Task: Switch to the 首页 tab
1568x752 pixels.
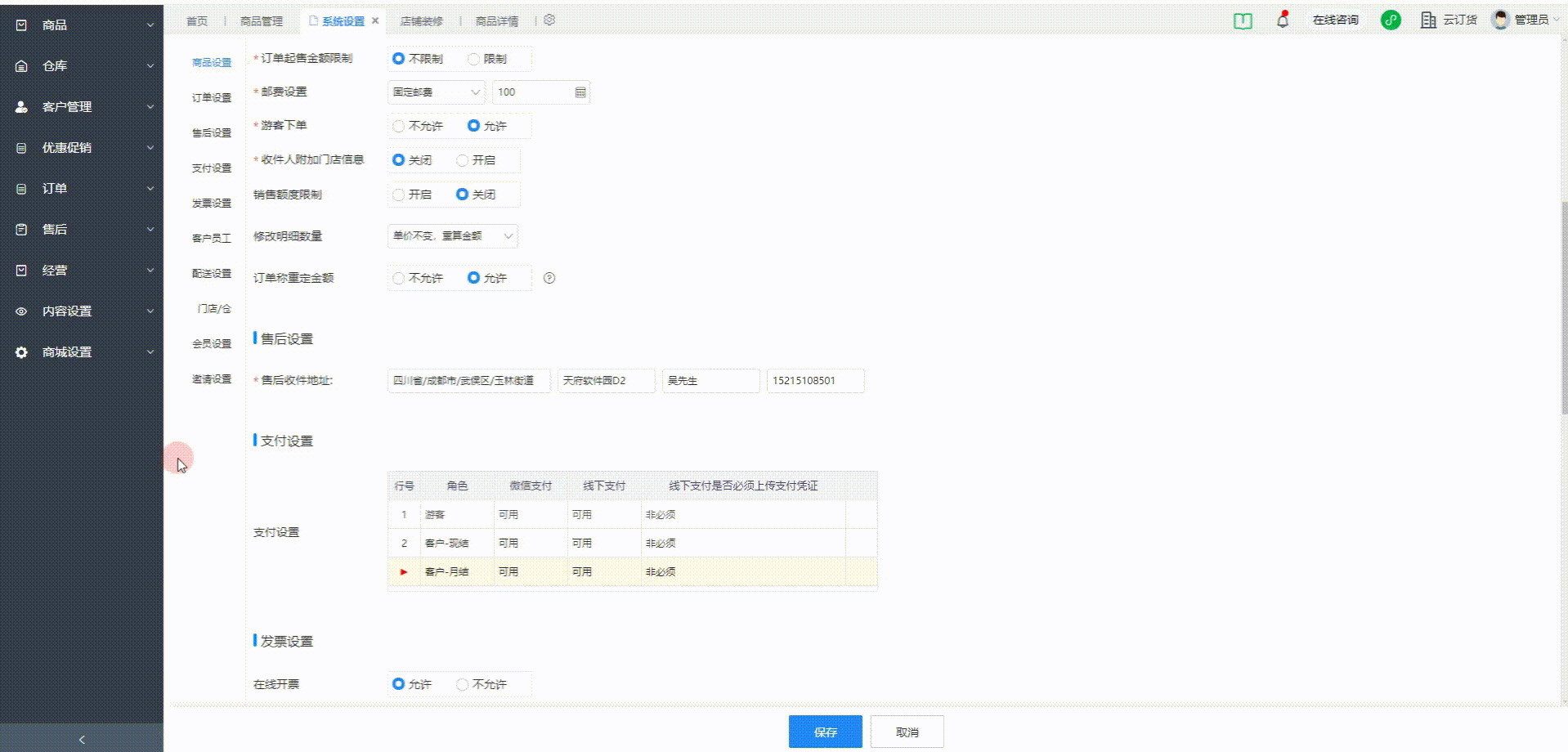Action: [x=197, y=21]
